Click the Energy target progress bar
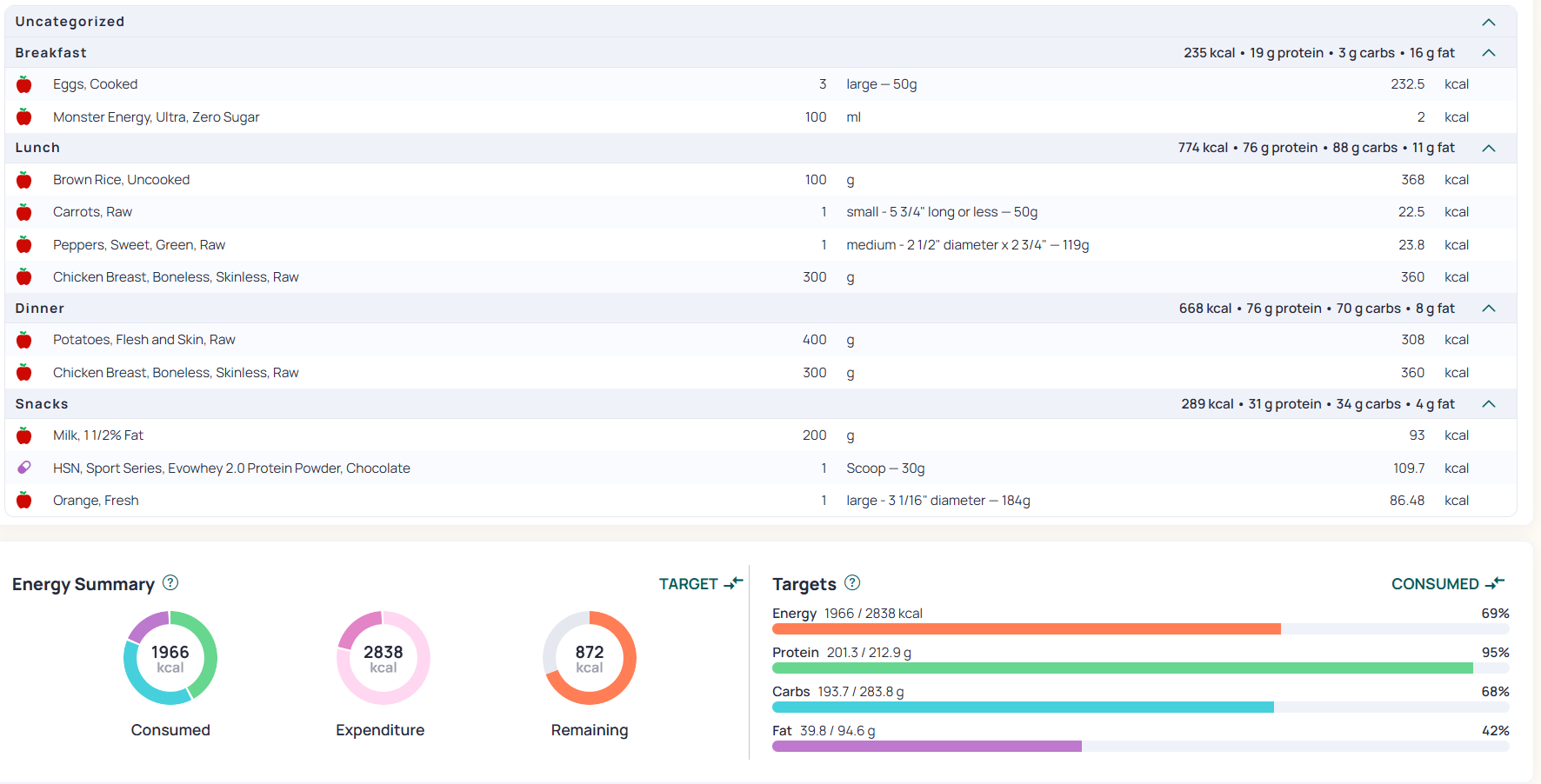Screen dimensions: 1541x784 click(1141, 628)
